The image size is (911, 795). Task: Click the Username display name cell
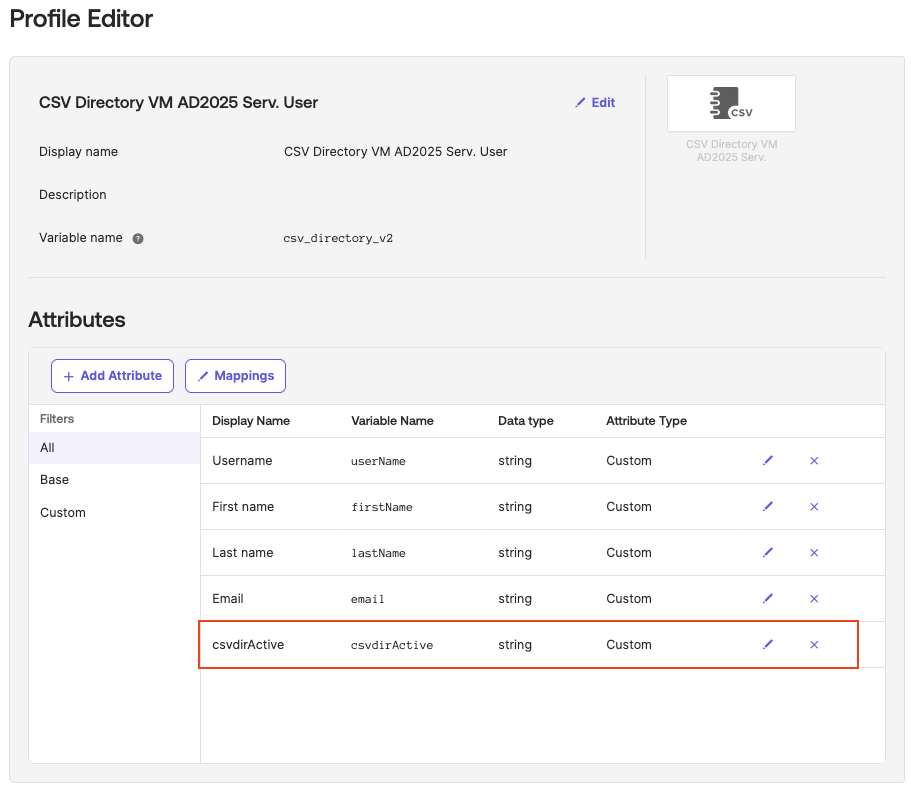pos(242,460)
